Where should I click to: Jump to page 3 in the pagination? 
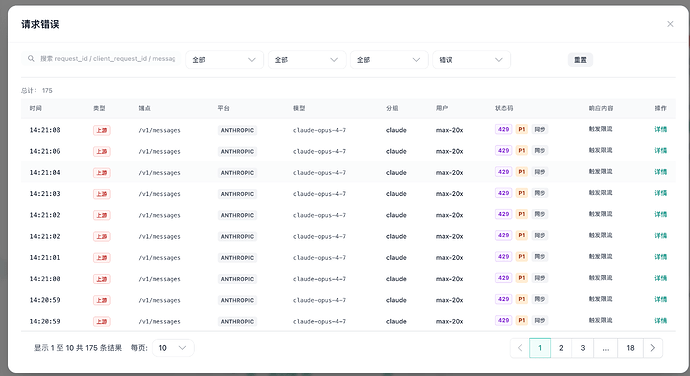[583, 348]
